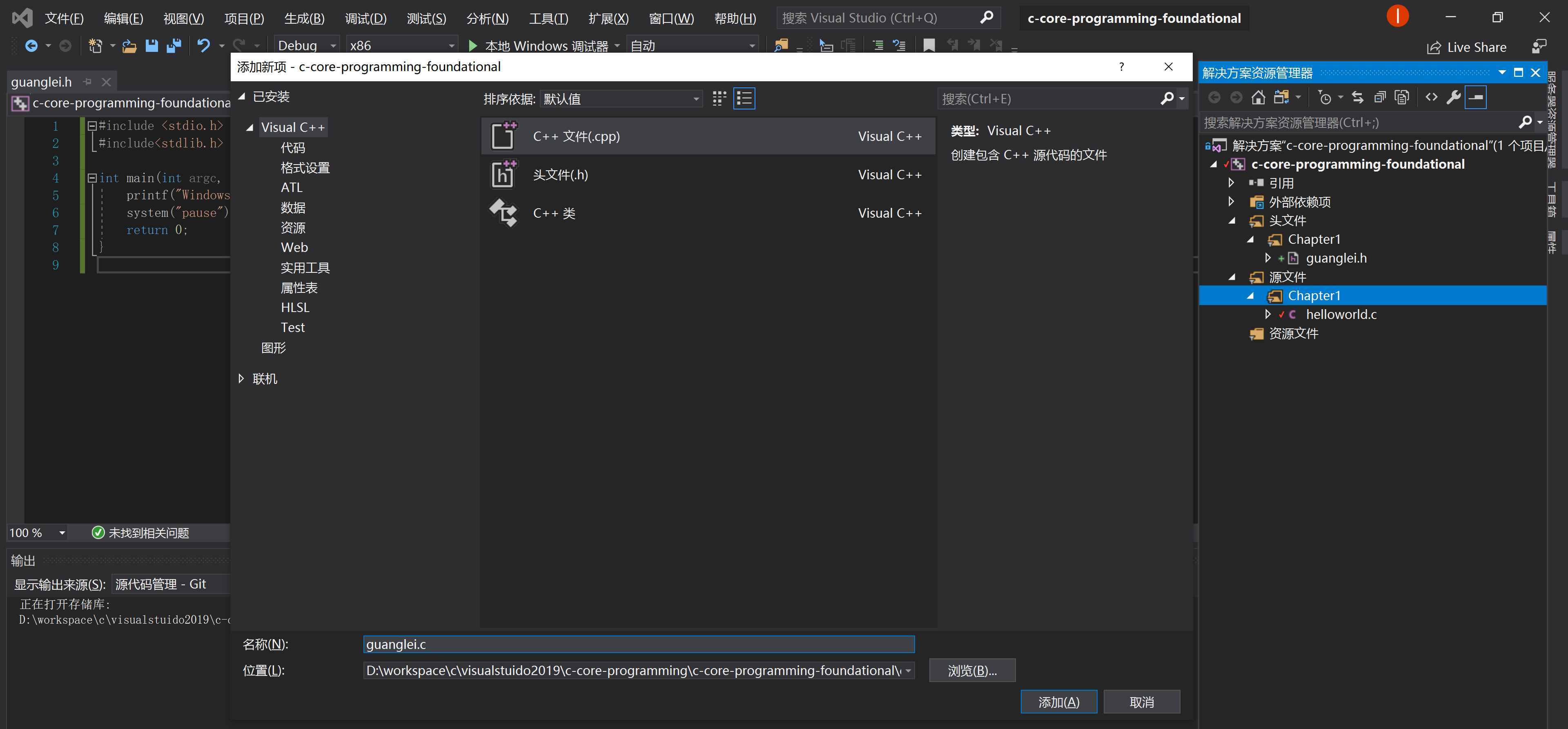Open the 编辑(E) menu
This screenshot has height=729, width=1568.
[124, 18]
